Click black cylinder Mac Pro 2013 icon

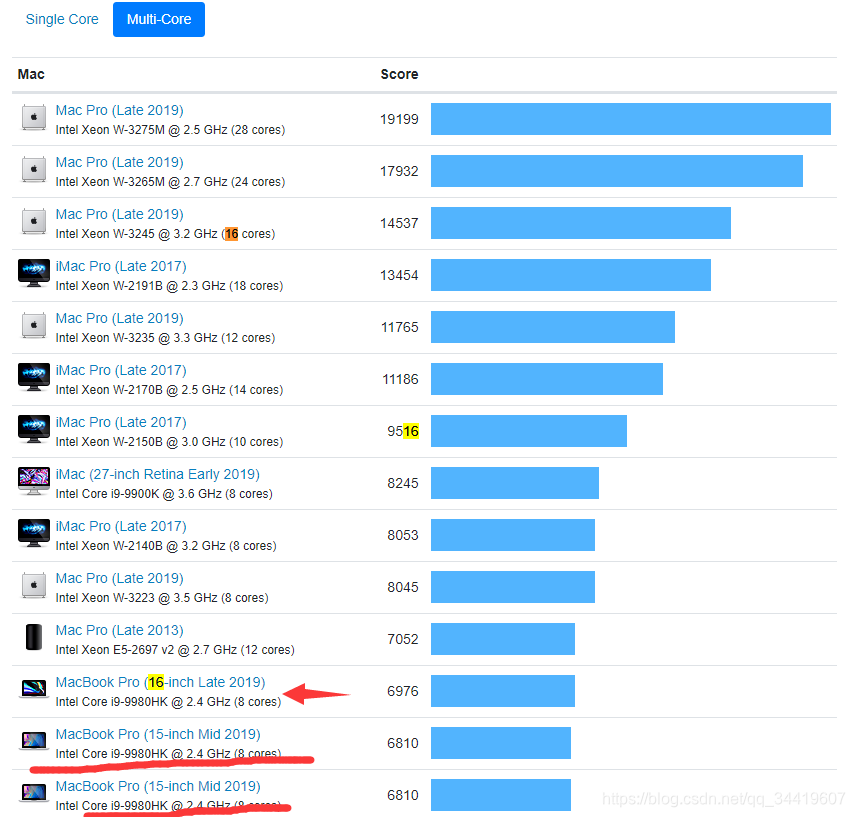pos(34,637)
